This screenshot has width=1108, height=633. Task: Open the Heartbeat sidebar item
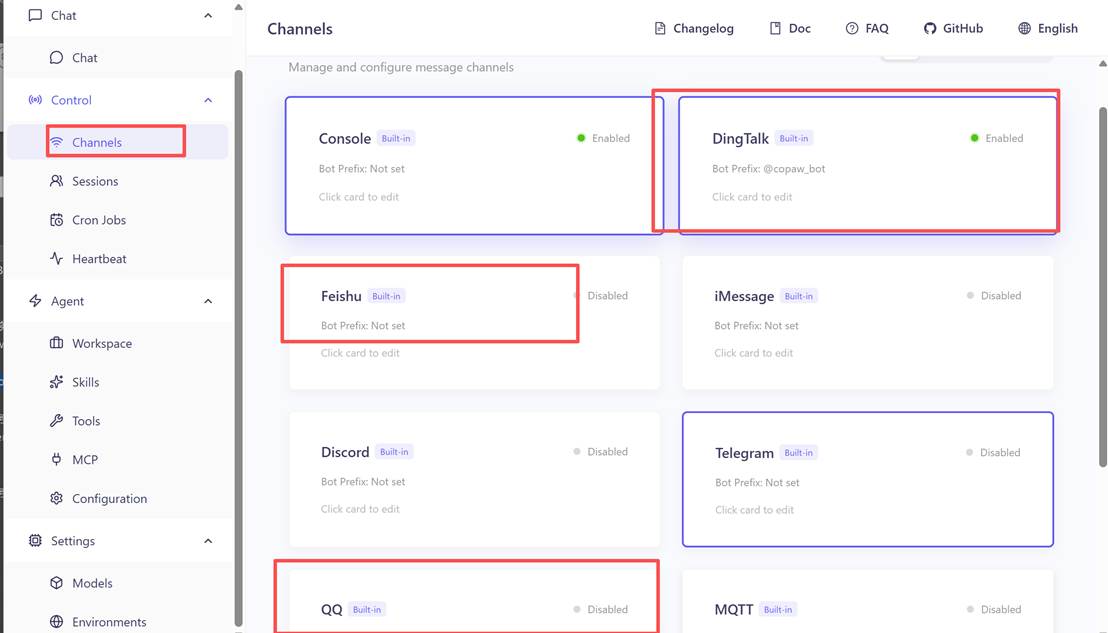(x=117, y=259)
